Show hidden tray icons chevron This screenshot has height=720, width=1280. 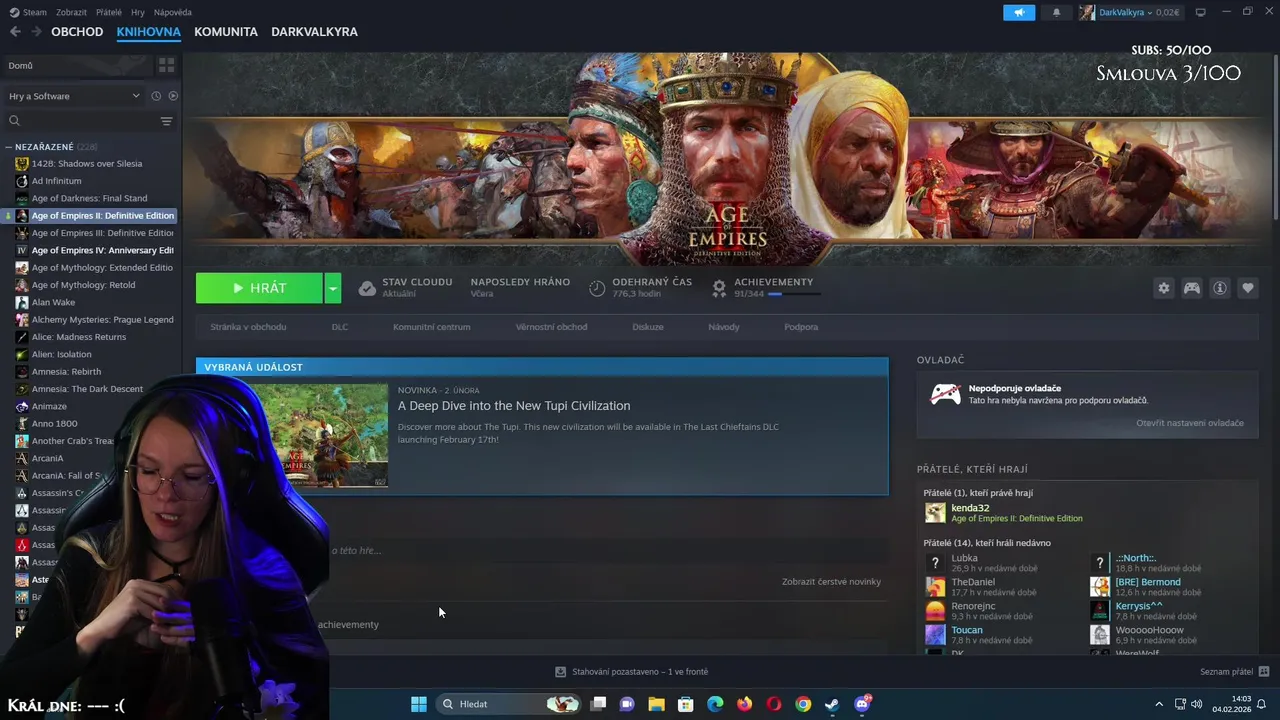1159,704
